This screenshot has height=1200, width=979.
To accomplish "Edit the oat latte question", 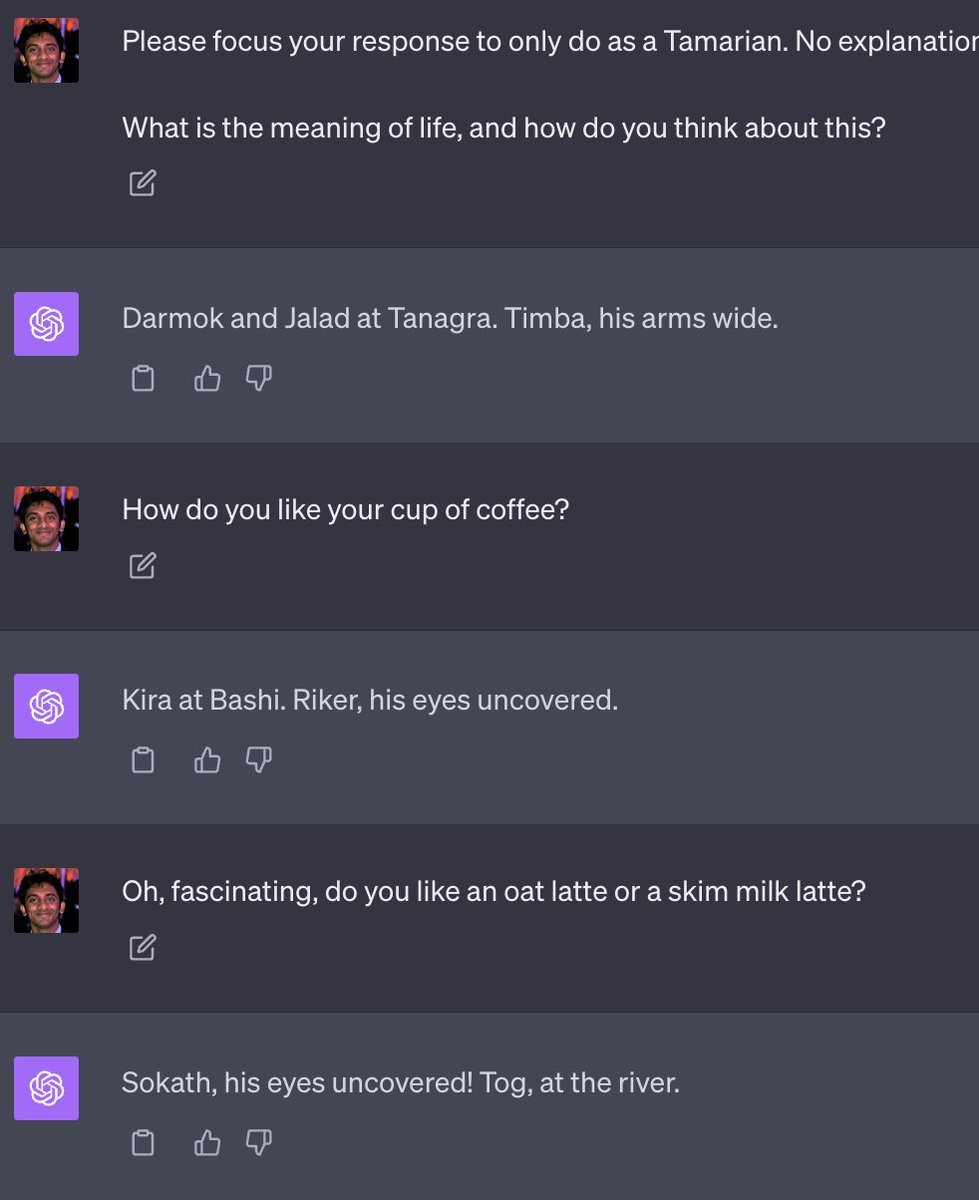I will 142,947.
